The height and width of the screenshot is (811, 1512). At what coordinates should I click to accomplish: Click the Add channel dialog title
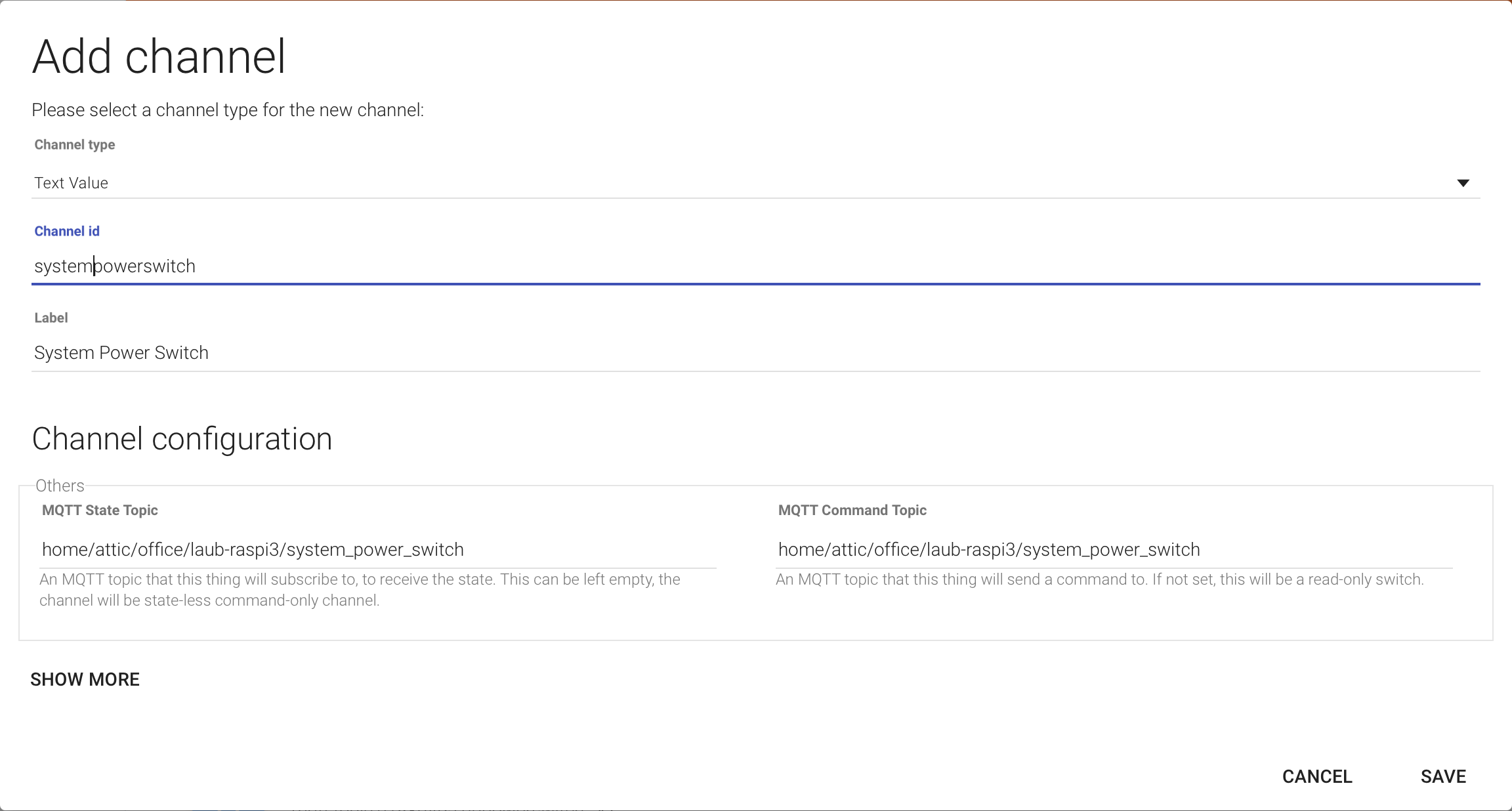159,56
